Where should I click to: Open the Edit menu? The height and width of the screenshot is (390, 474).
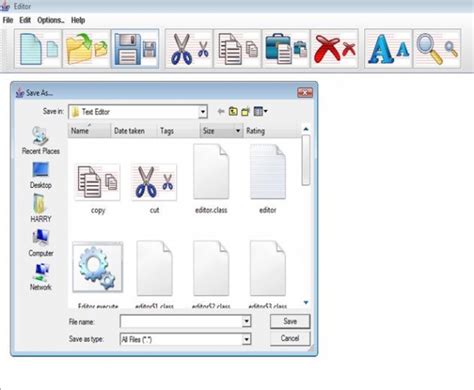pyautogui.click(x=25, y=20)
